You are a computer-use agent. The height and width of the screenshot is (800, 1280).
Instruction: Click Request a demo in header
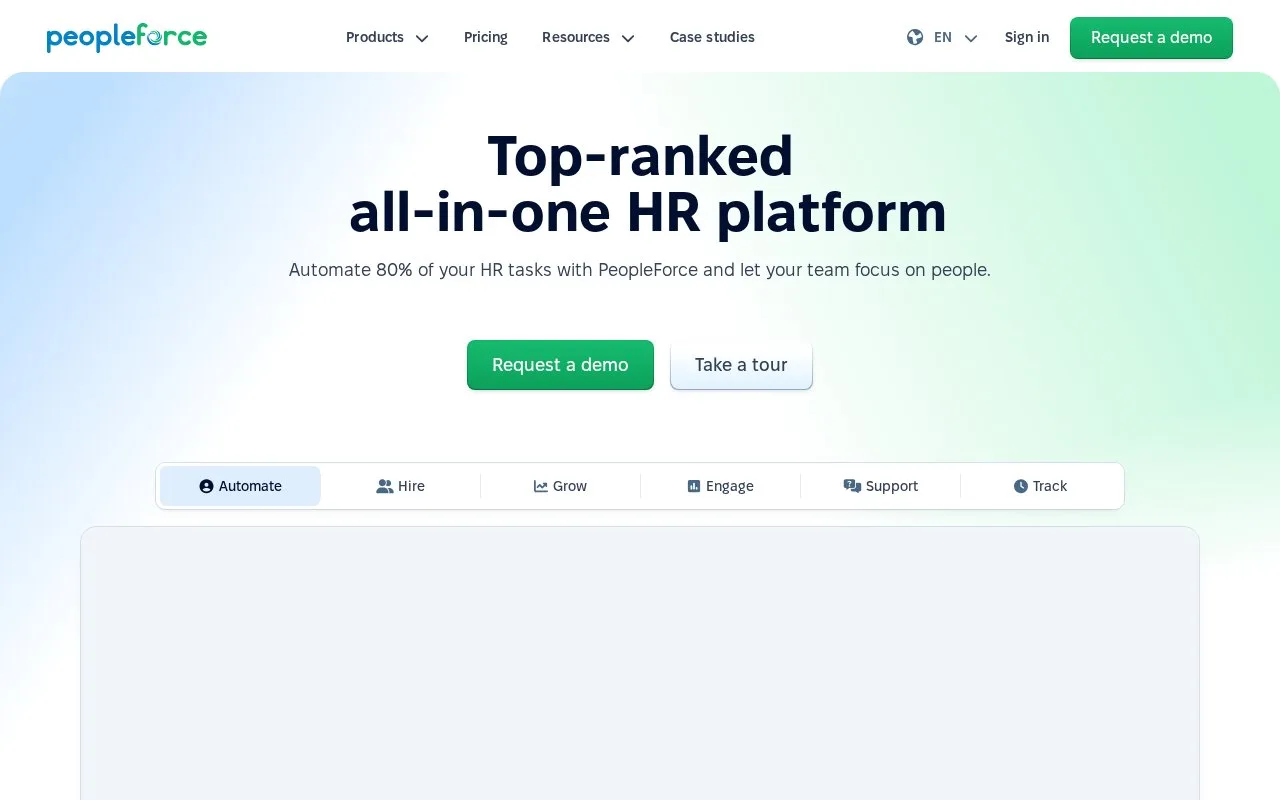(x=1151, y=38)
